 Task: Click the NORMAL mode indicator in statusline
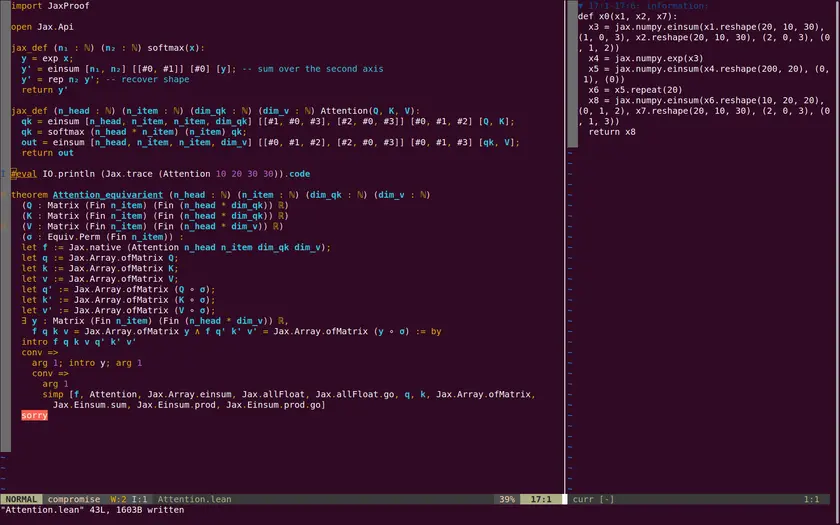tap(22, 499)
